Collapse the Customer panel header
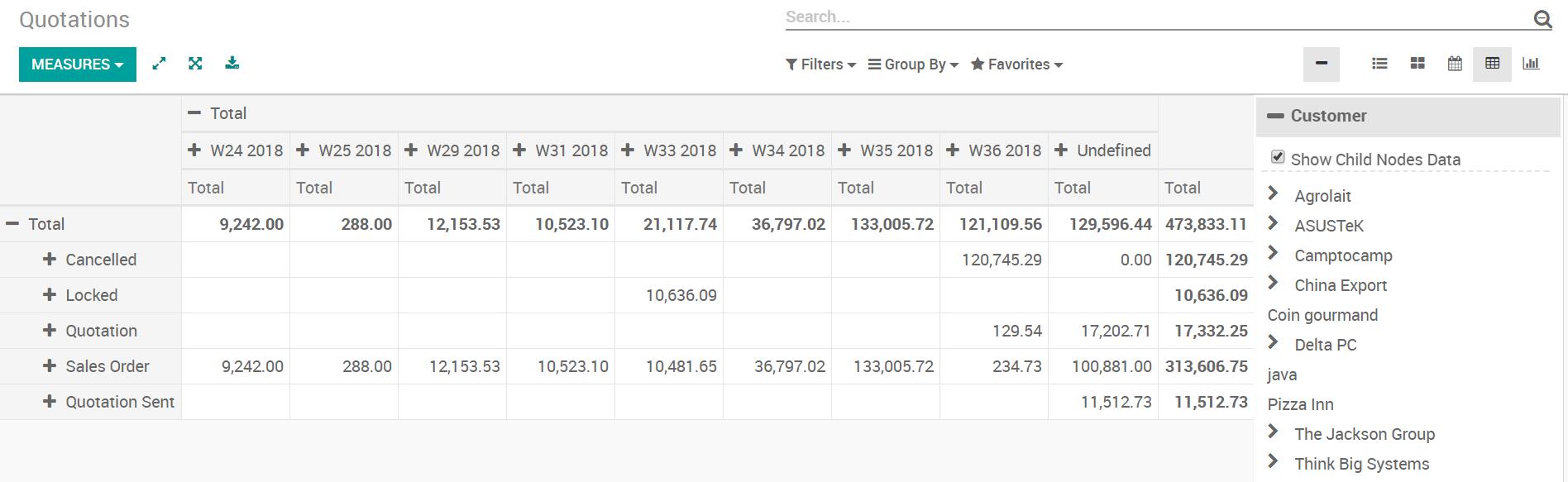Screen dimensions: 1568x482 [1276, 117]
